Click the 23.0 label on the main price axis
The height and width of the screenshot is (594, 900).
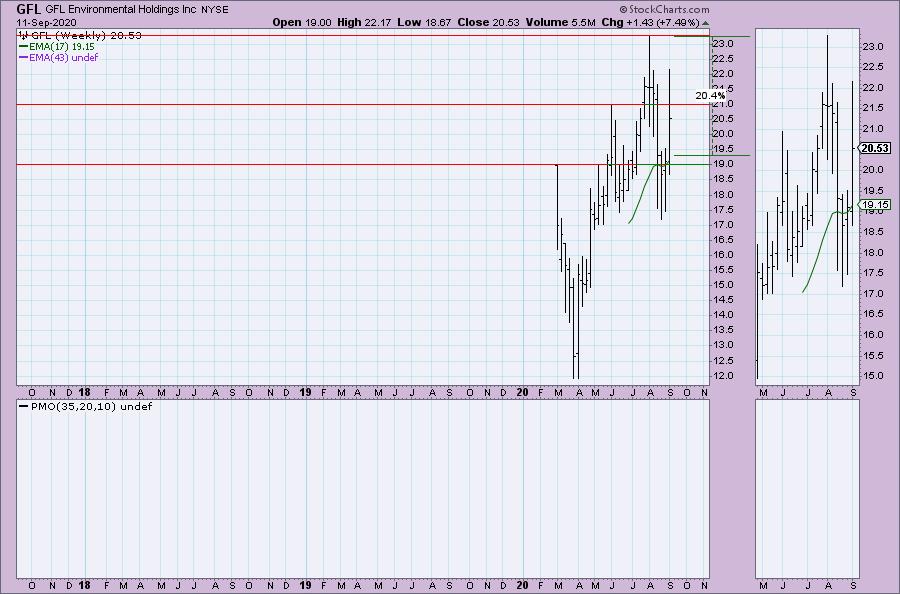click(722, 44)
